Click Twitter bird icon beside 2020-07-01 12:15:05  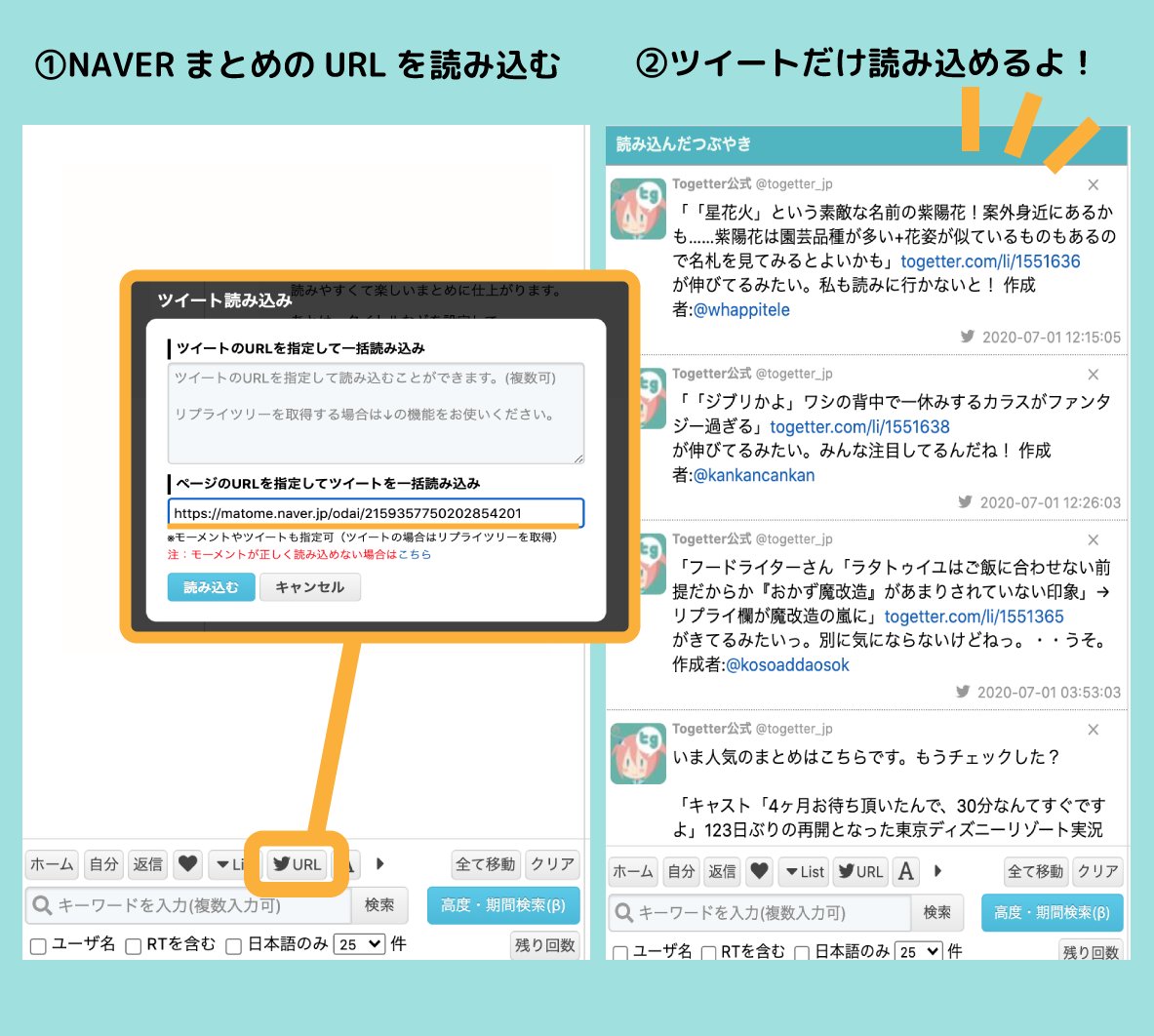pos(967,337)
